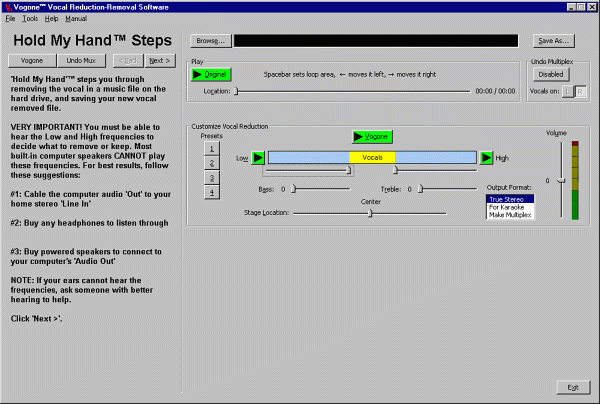Load preset 3
This screenshot has width=600, height=404.
(x=212, y=178)
